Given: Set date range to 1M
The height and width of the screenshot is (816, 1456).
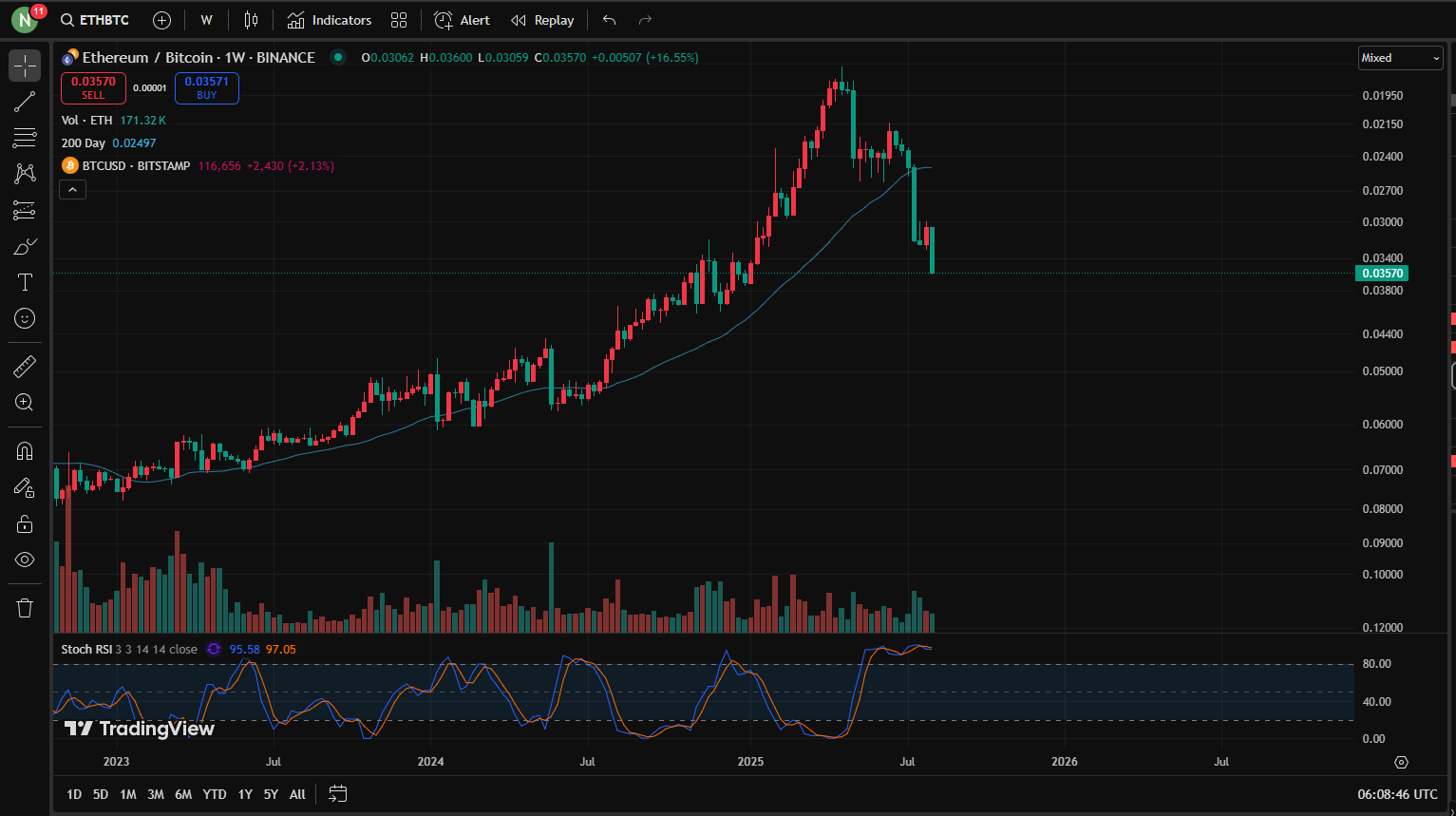Looking at the screenshot, I should 128,794.
